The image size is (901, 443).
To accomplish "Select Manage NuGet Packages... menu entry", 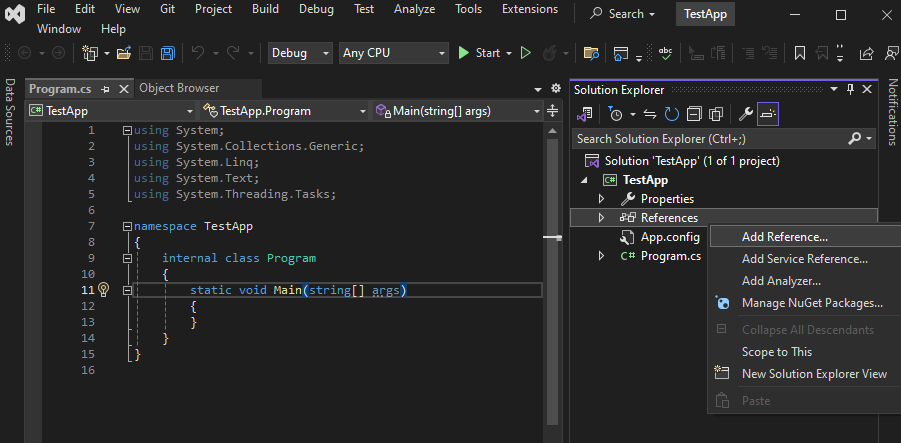I will point(806,303).
